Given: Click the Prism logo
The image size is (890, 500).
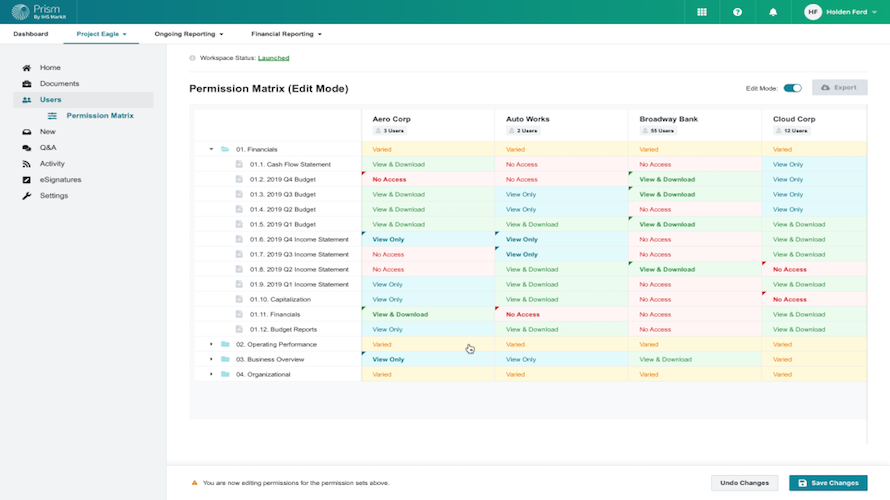Looking at the screenshot, I should click(x=39, y=11).
